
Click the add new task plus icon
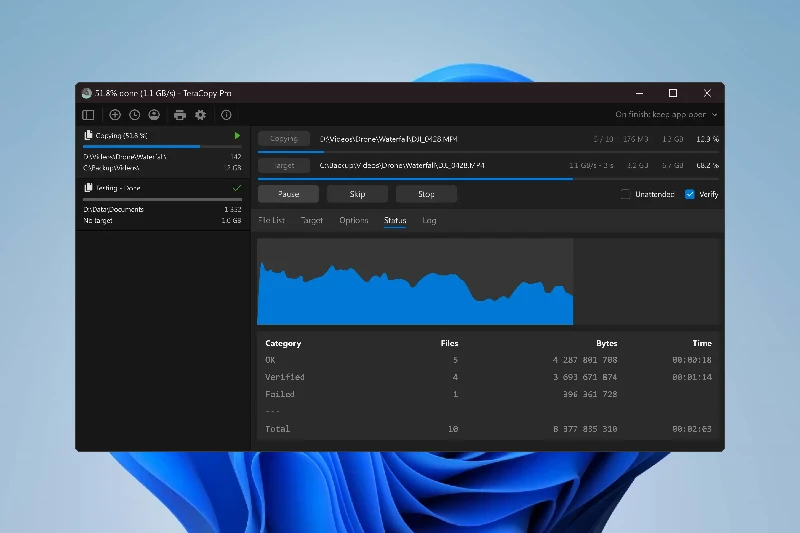pos(115,115)
